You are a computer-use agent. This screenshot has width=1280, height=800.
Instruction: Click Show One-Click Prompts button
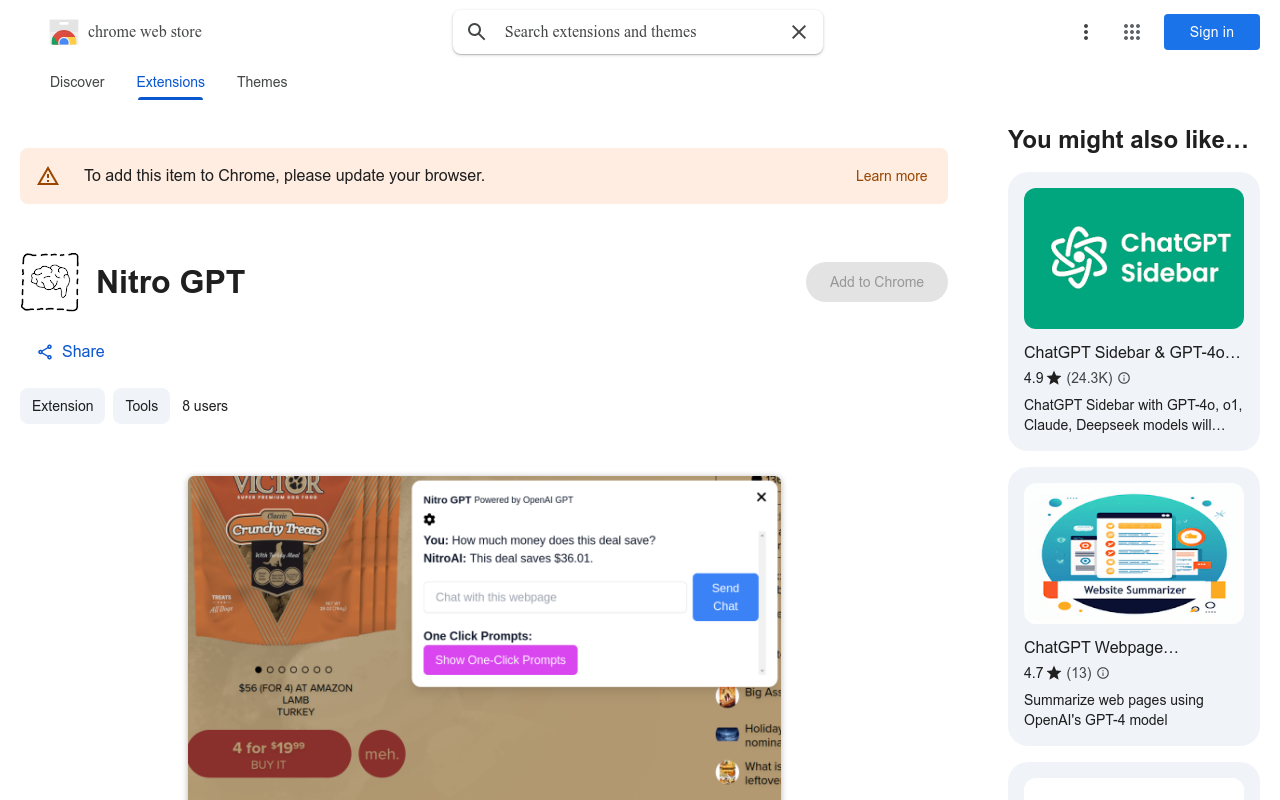coord(500,660)
